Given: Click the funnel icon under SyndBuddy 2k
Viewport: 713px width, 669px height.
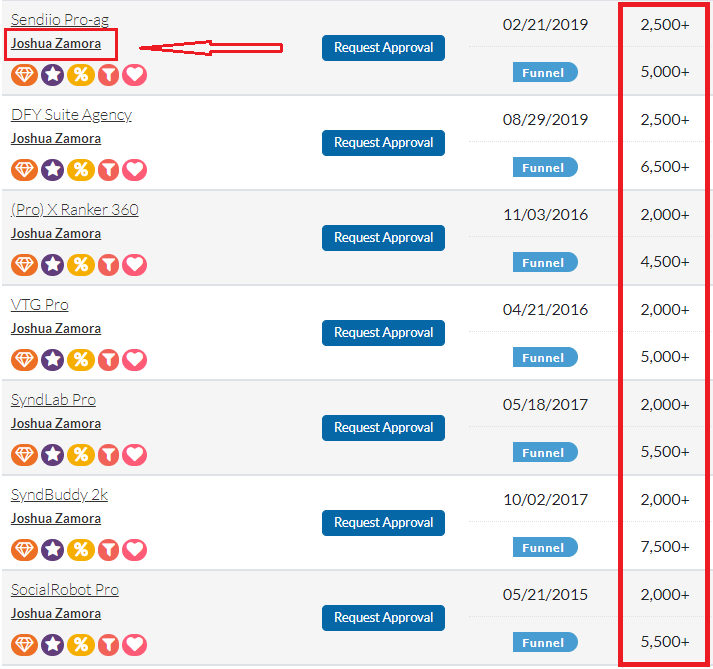Looking at the screenshot, I should 108,550.
